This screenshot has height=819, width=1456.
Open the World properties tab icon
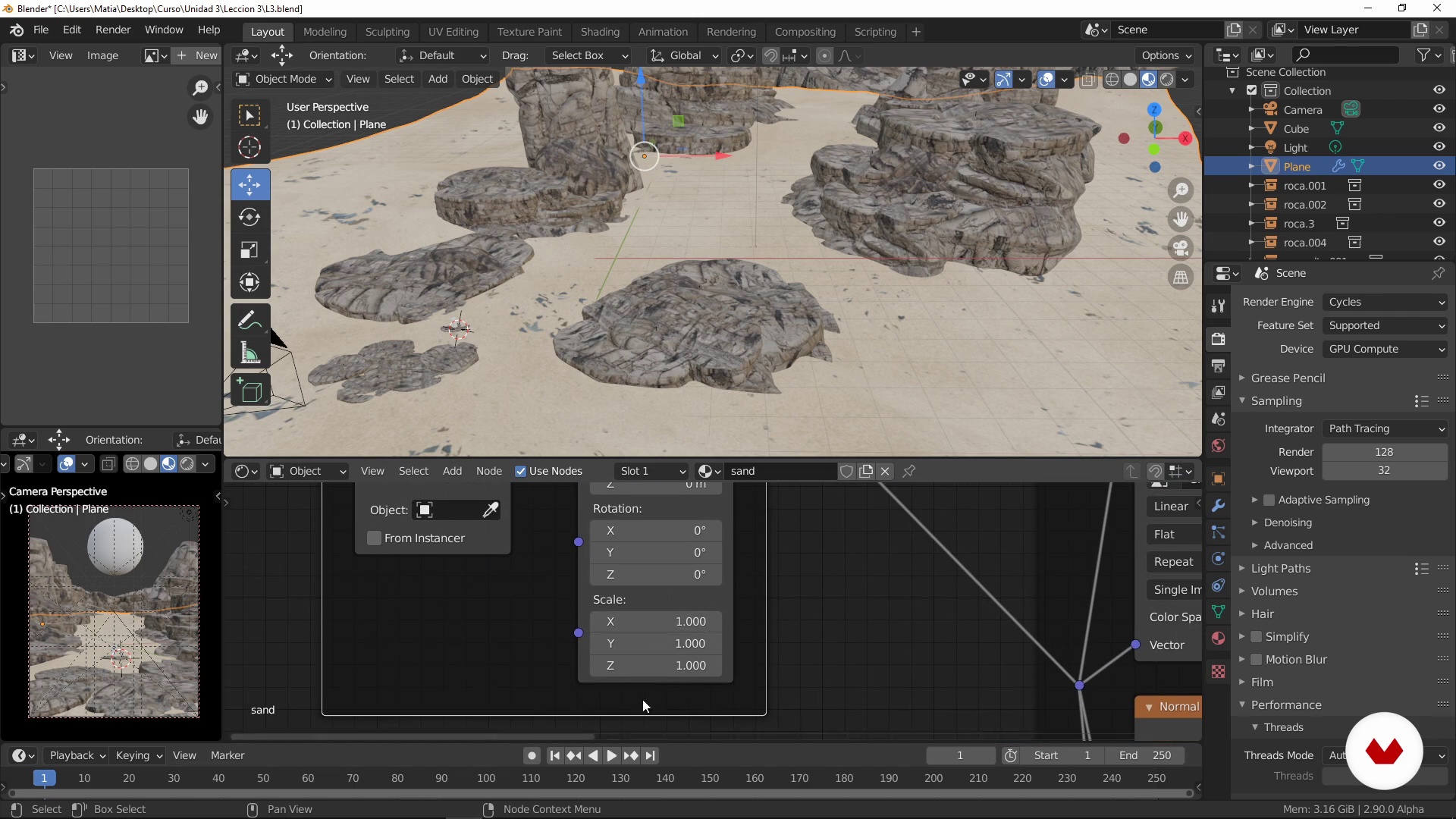(x=1218, y=445)
